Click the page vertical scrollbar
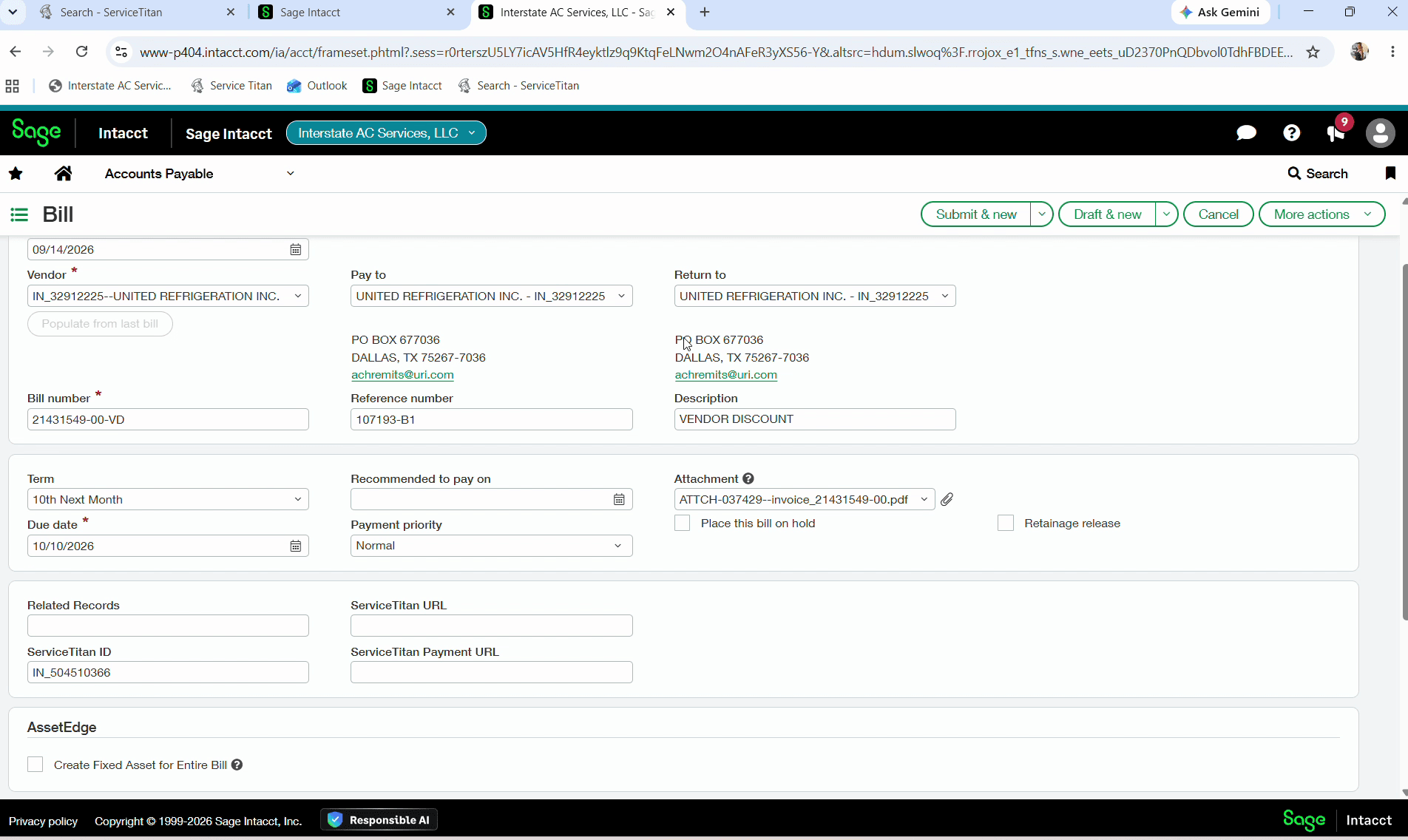 (1404, 441)
